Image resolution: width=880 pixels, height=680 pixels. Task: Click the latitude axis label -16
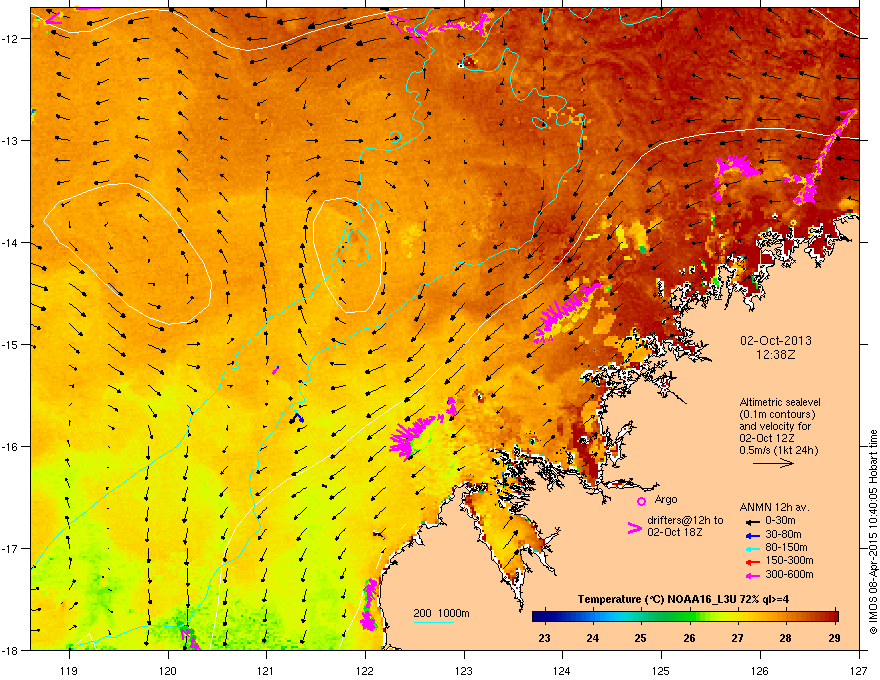[11, 447]
